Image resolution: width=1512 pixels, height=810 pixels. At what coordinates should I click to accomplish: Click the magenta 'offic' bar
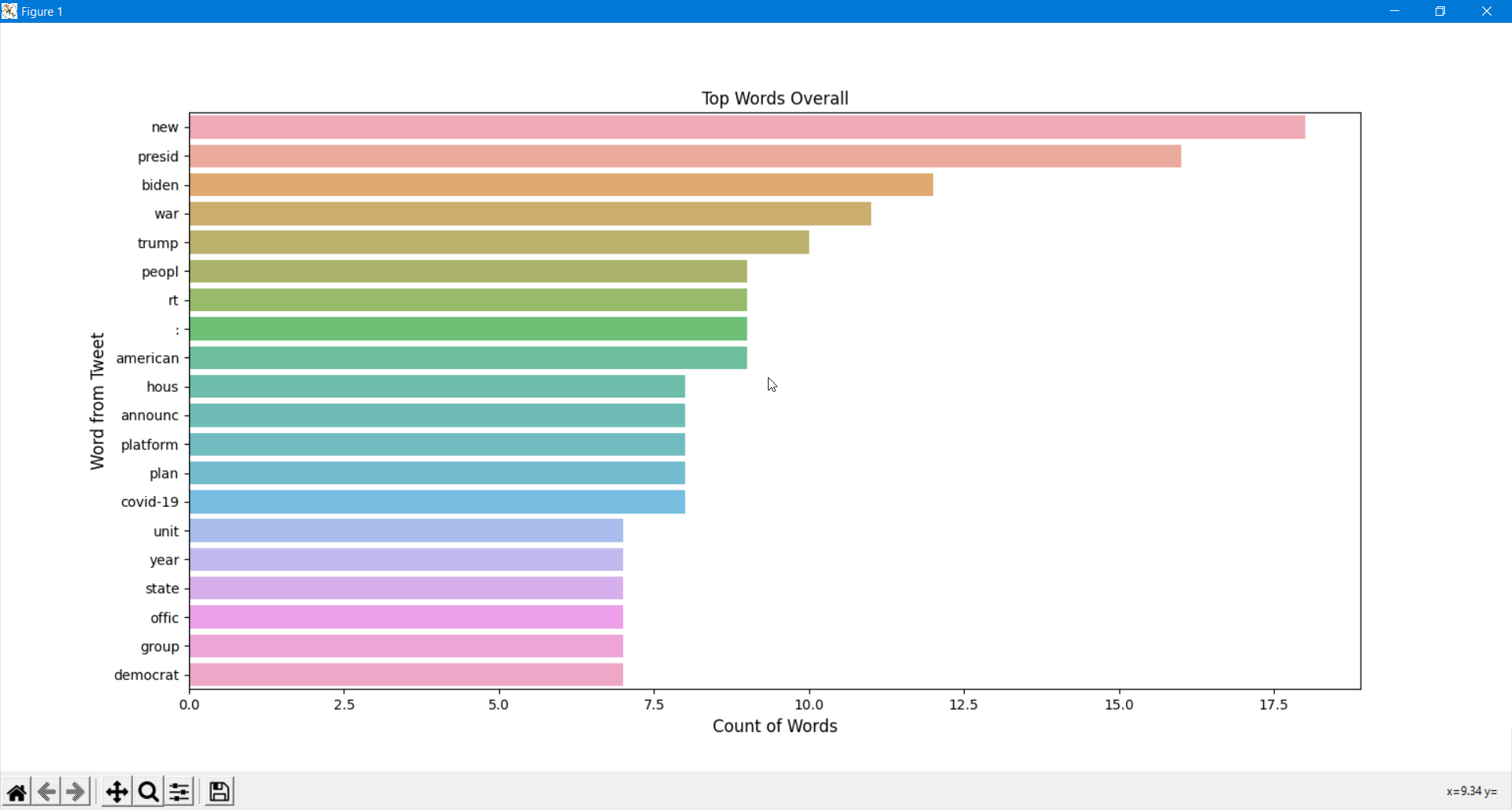point(406,618)
